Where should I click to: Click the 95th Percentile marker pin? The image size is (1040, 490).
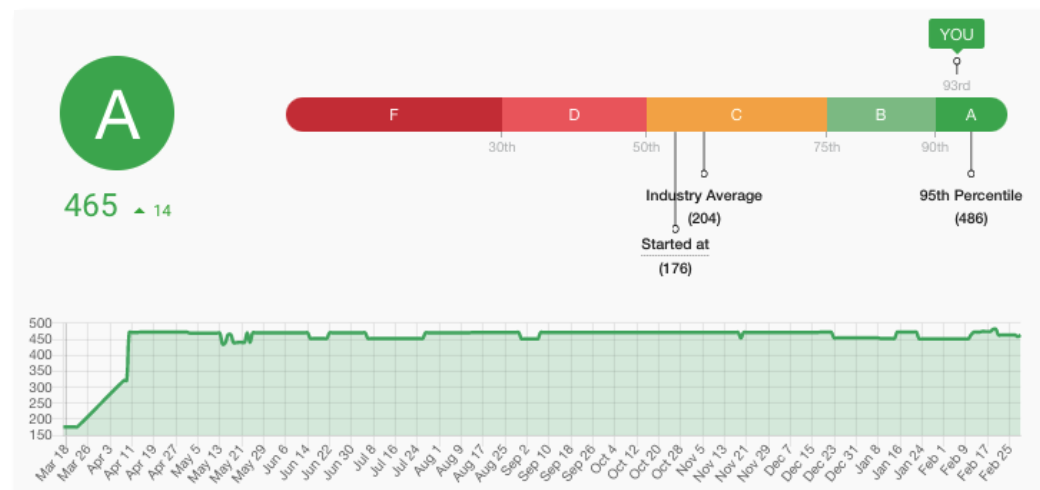point(971,174)
